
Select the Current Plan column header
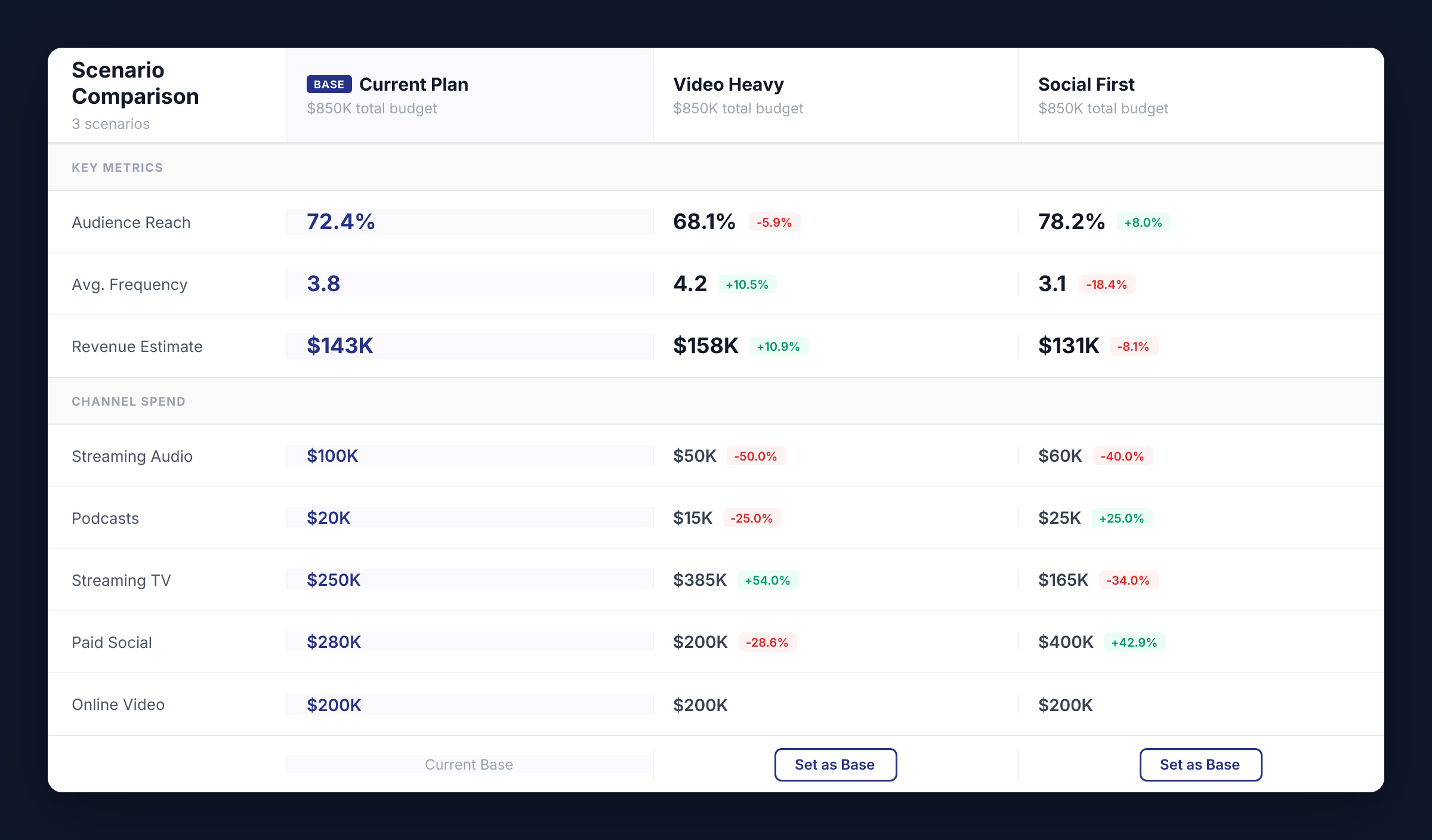tap(413, 84)
